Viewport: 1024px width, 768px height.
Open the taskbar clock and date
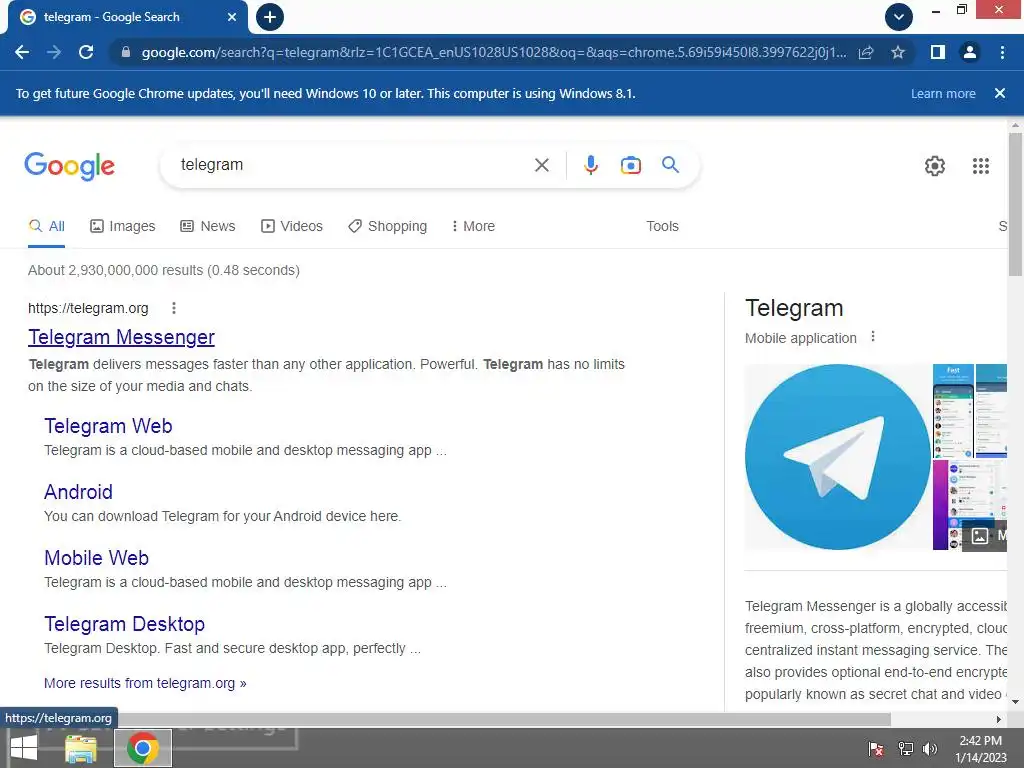(980, 748)
